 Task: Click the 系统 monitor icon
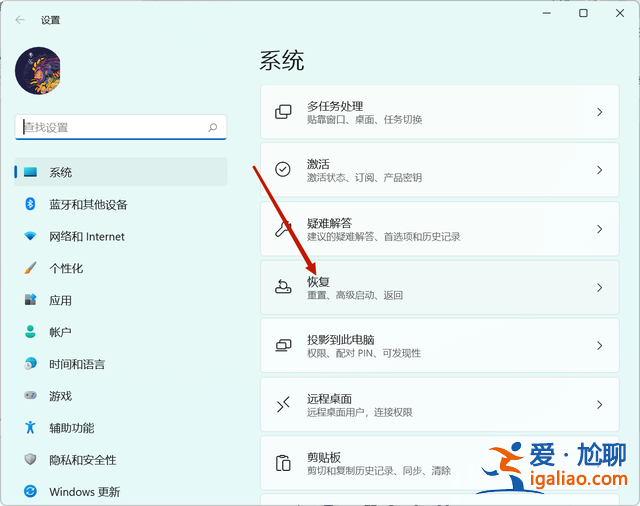click(30, 172)
